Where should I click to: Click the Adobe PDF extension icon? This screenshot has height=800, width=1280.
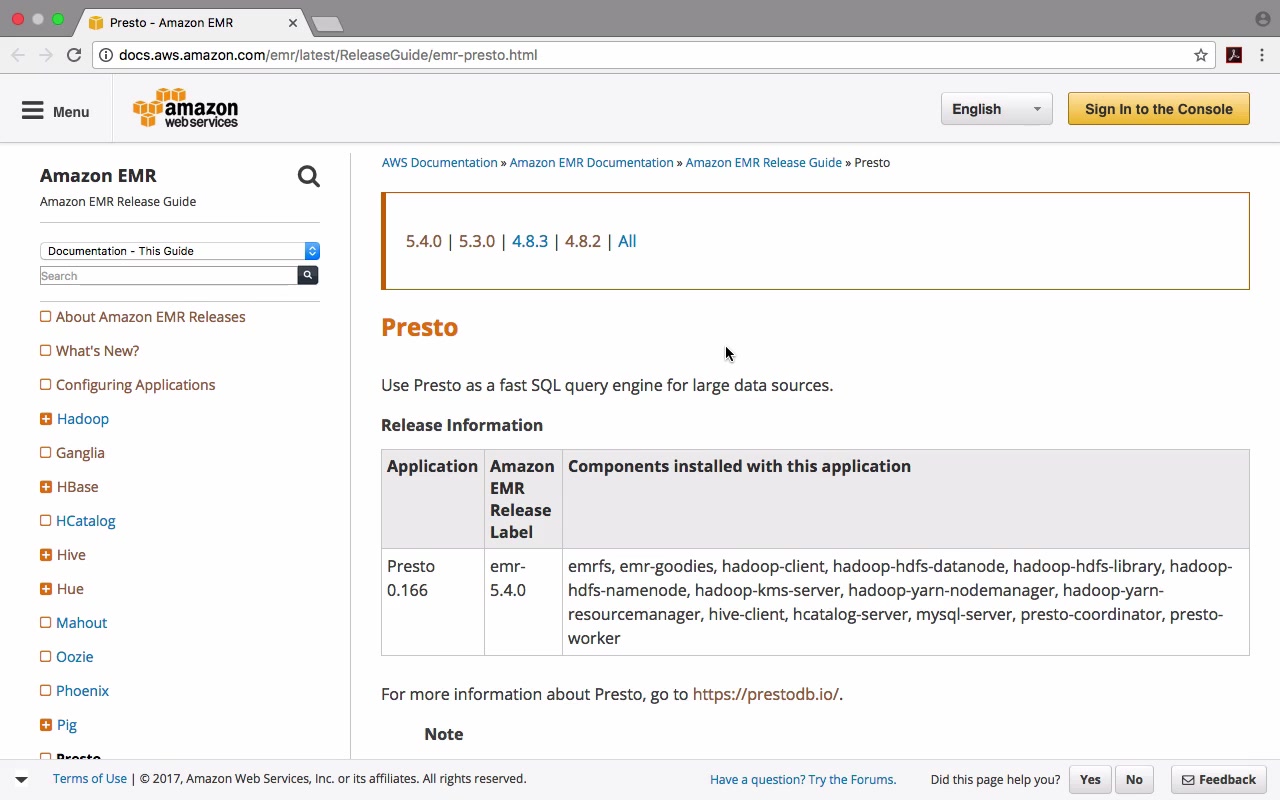[1234, 55]
